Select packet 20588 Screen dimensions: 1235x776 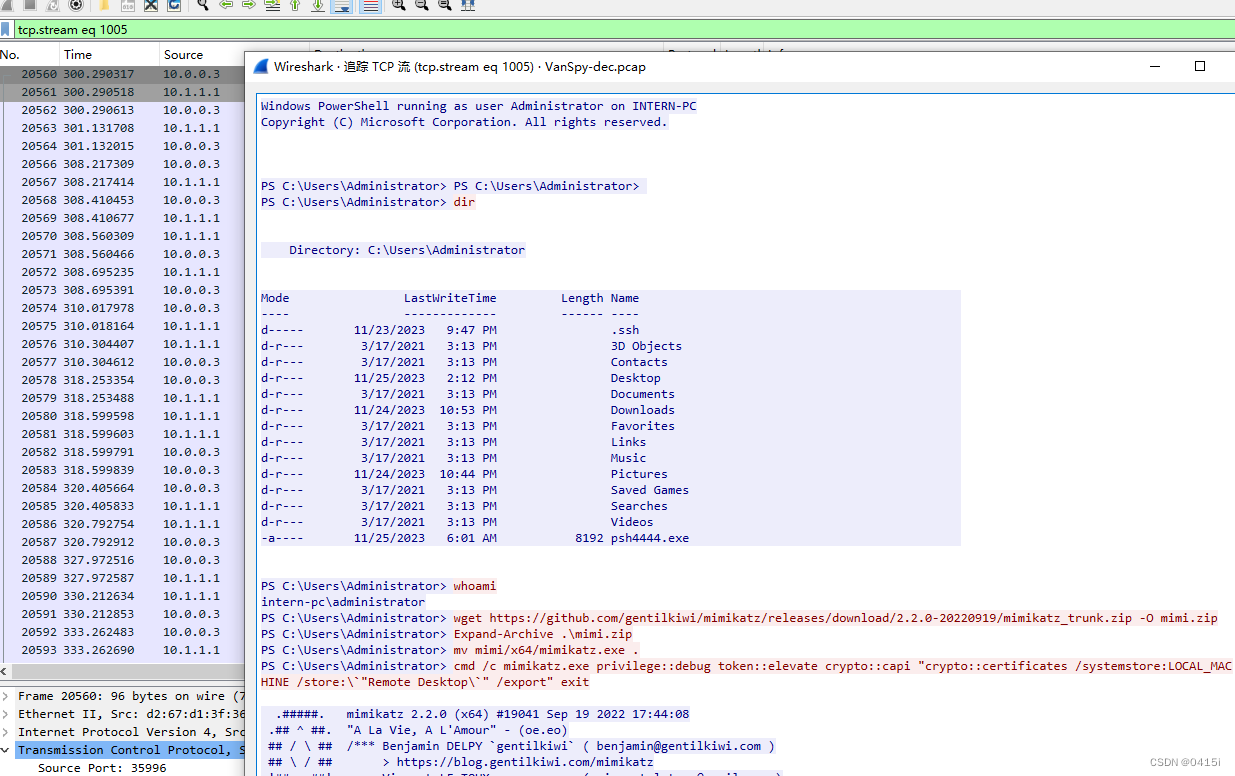pos(122,560)
